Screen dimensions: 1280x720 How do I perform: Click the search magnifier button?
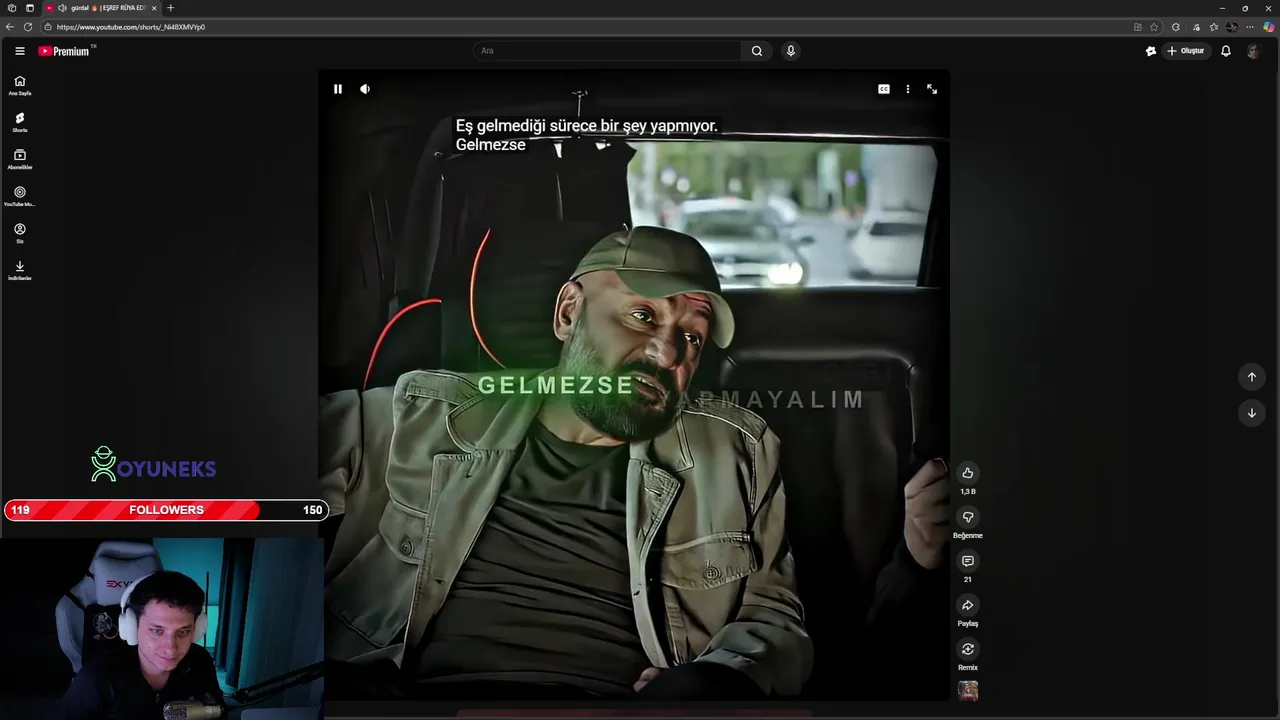tap(757, 51)
